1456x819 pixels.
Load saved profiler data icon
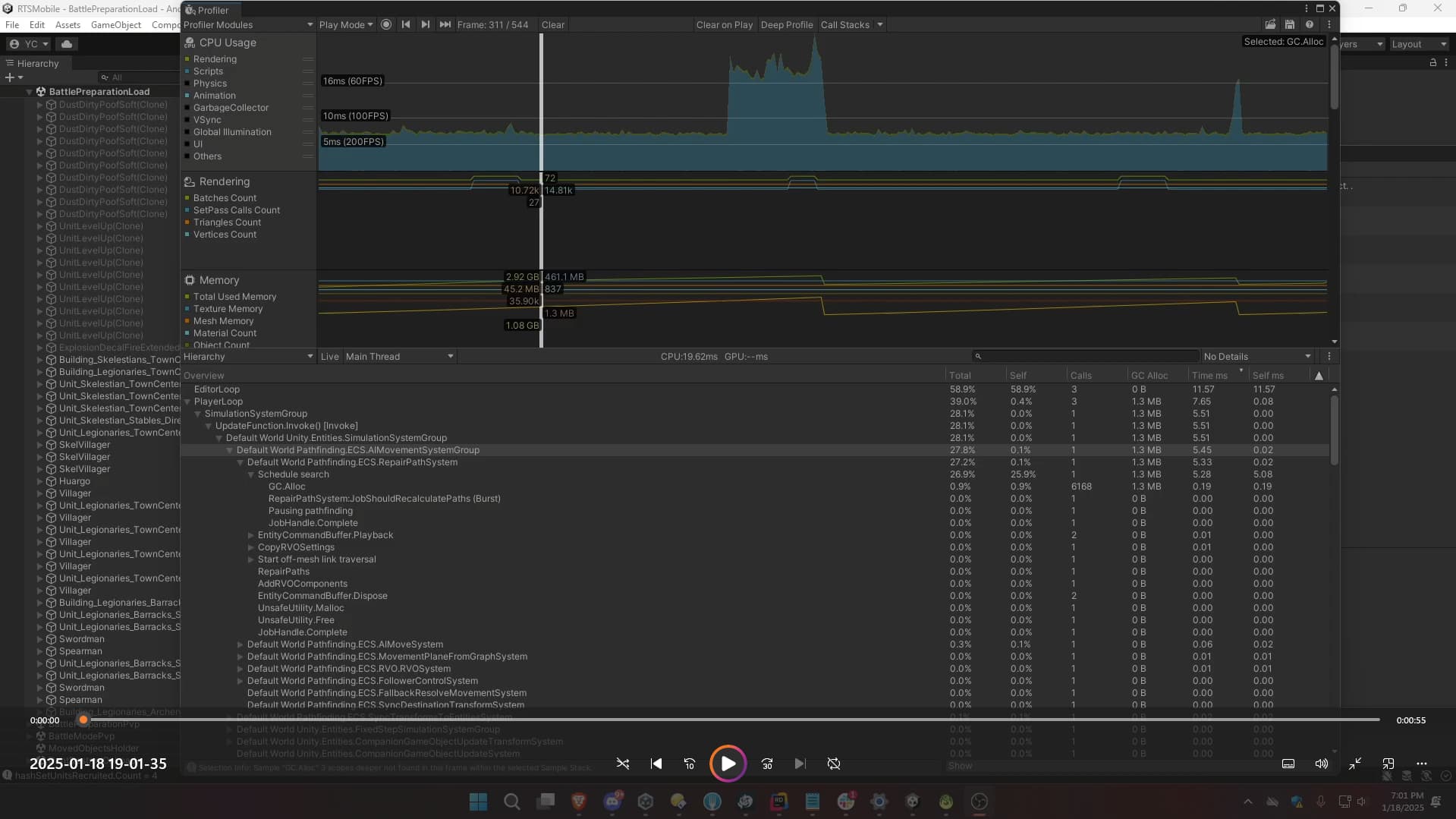(1270, 24)
